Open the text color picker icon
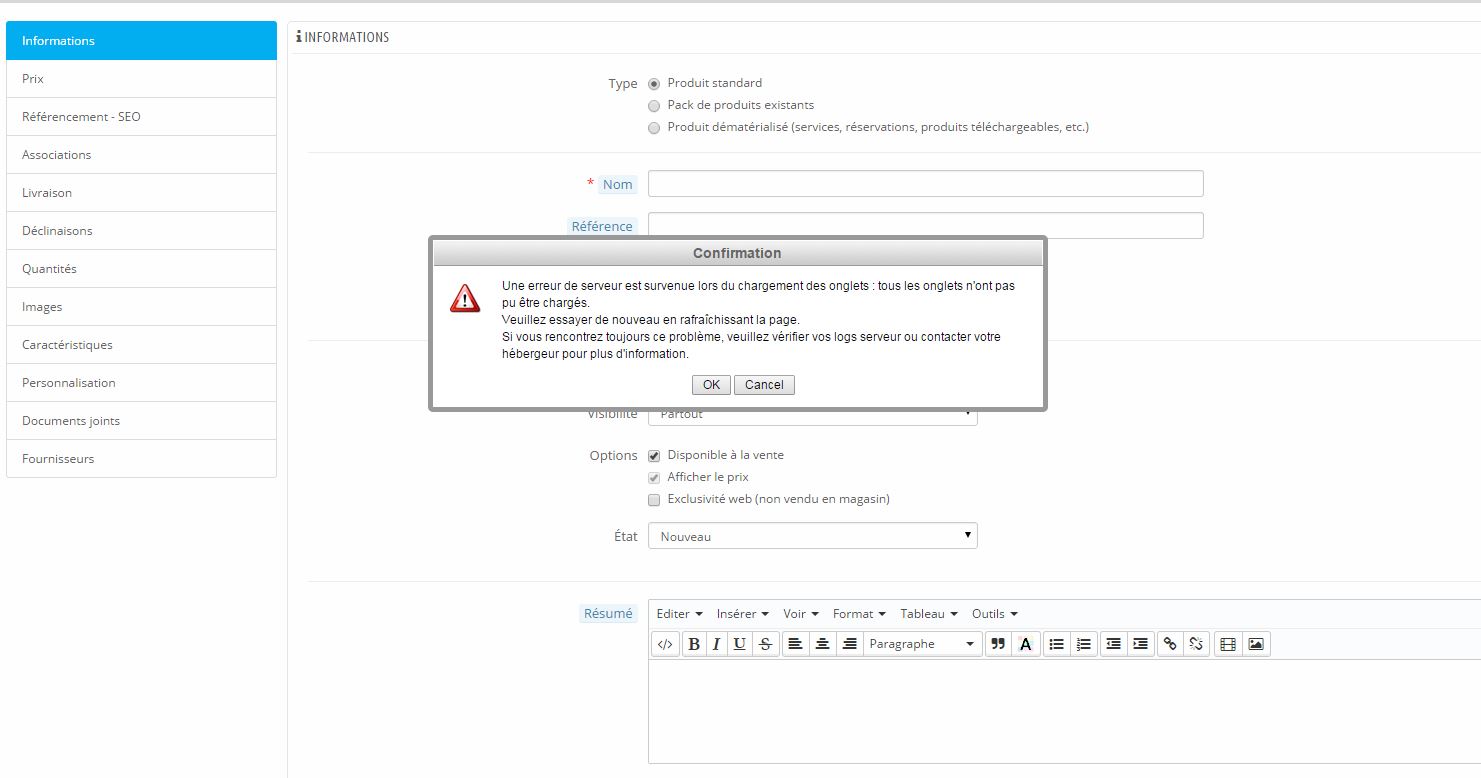1481x778 pixels. 1025,644
